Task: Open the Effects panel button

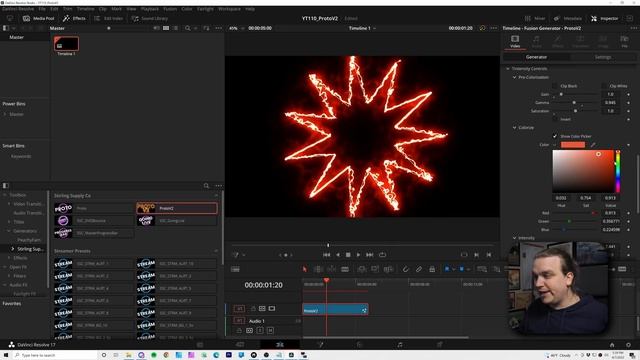Action: pos(74,18)
